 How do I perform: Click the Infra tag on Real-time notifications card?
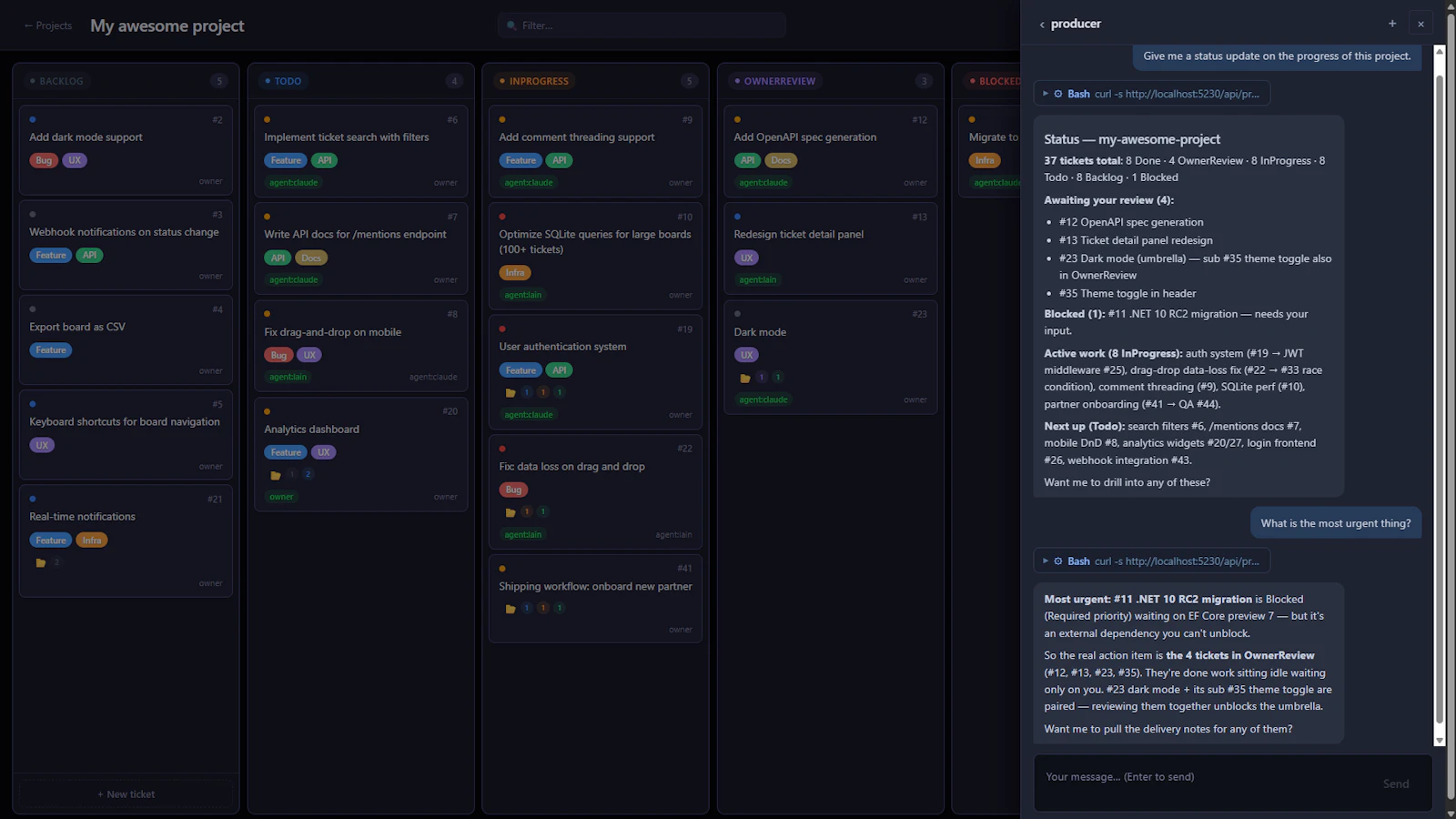coord(92,541)
